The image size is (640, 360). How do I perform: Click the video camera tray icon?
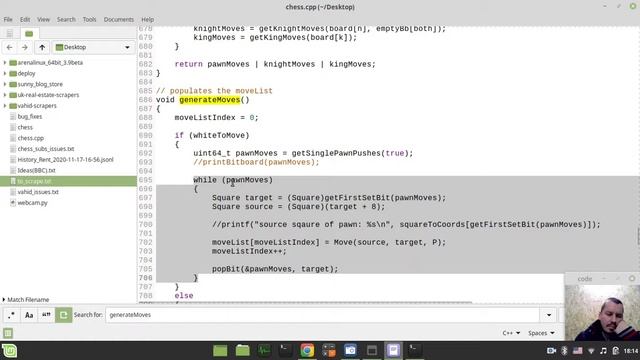point(551,351)
